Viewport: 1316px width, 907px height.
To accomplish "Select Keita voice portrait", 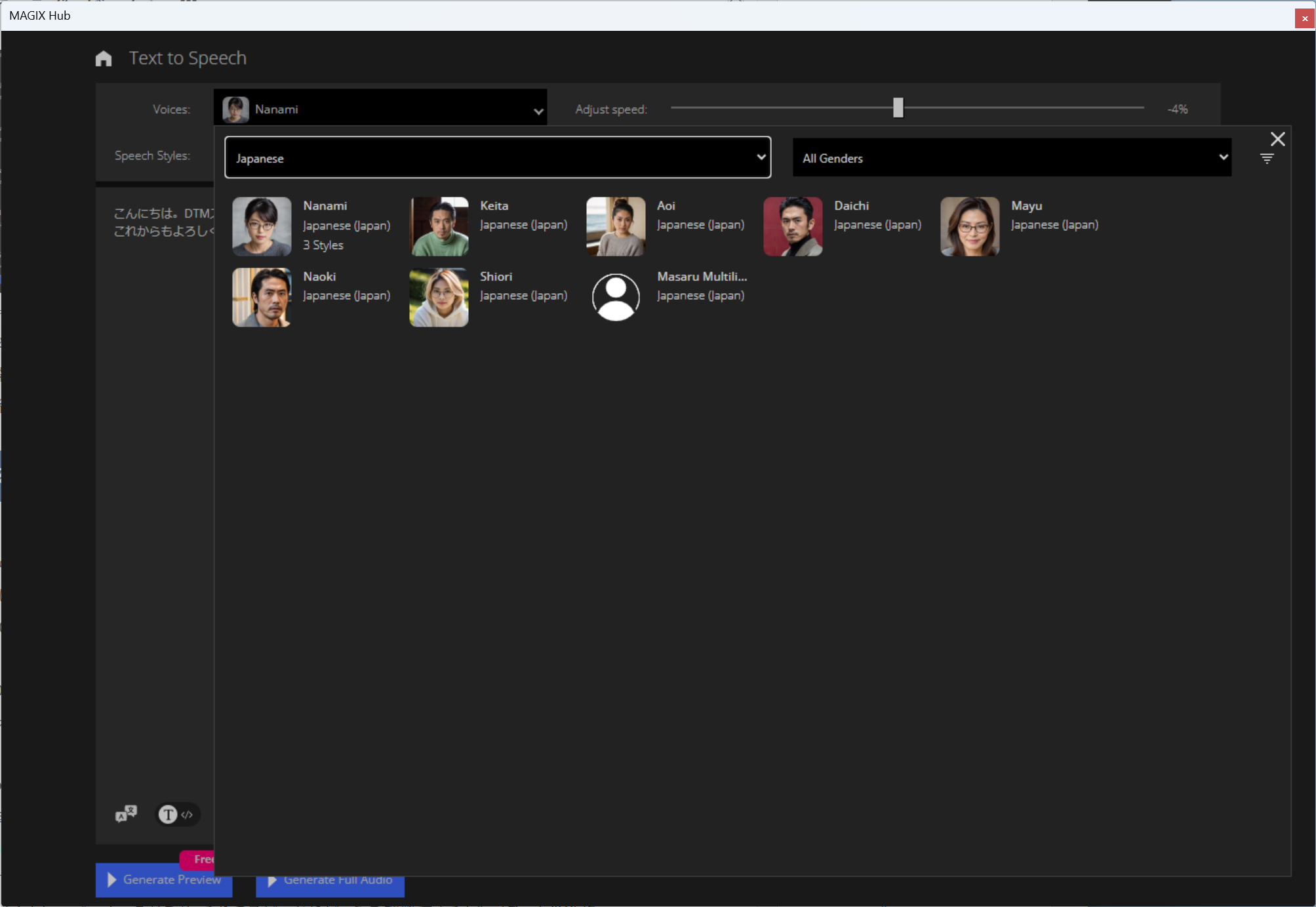I will point(439,226).
